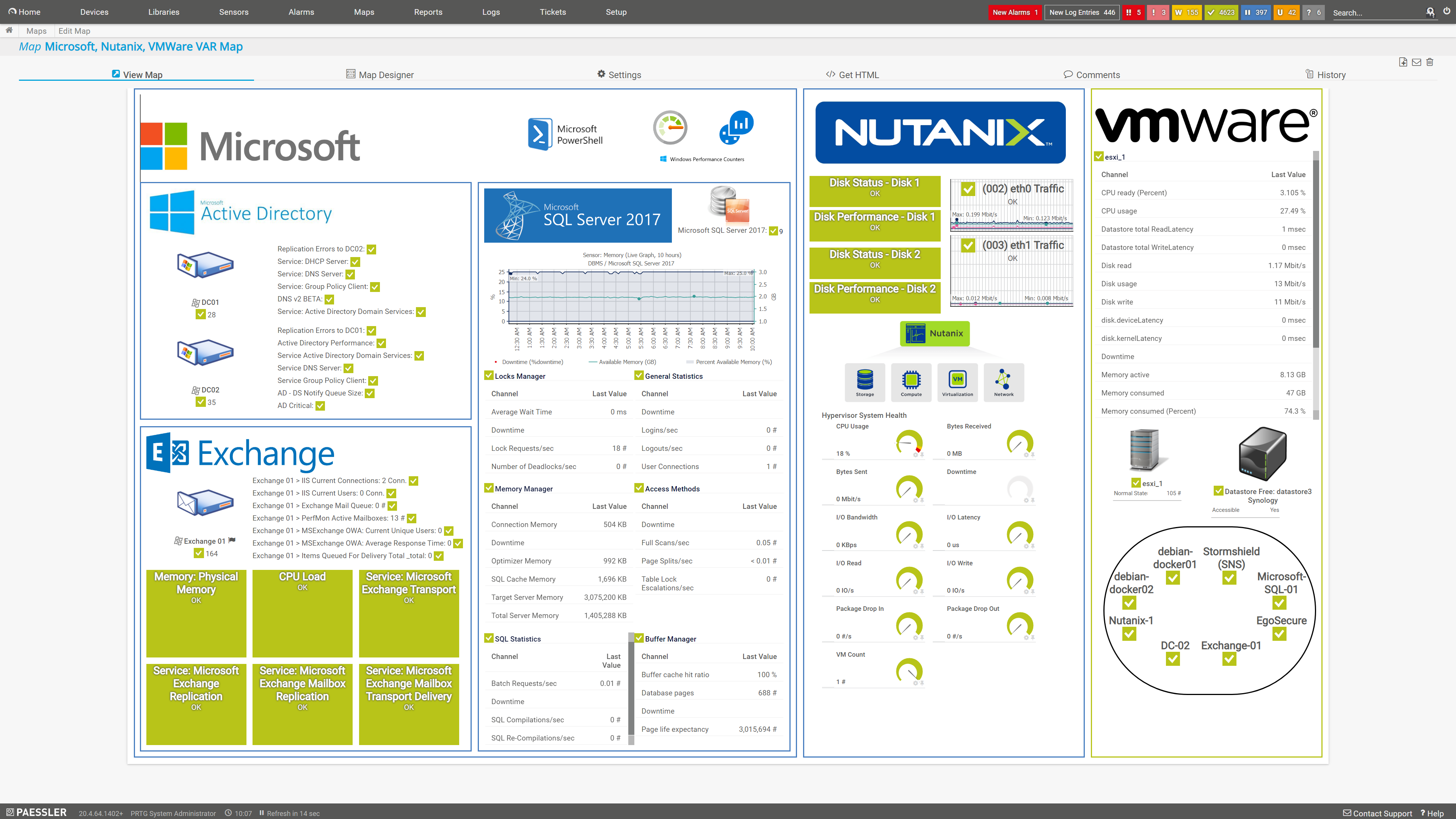Click (002) eth0 Traffic status checkmark
The image size is (1456, 819).
pyautogui.click(x=968, y=189)
